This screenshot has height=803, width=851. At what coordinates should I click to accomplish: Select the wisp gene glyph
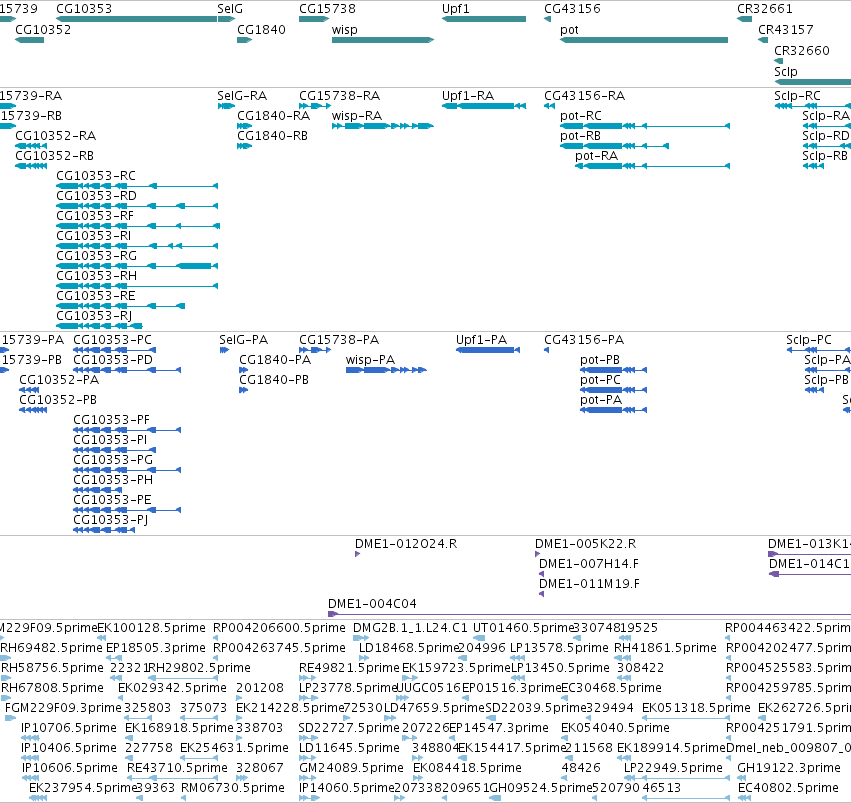[x=383, y=40]
